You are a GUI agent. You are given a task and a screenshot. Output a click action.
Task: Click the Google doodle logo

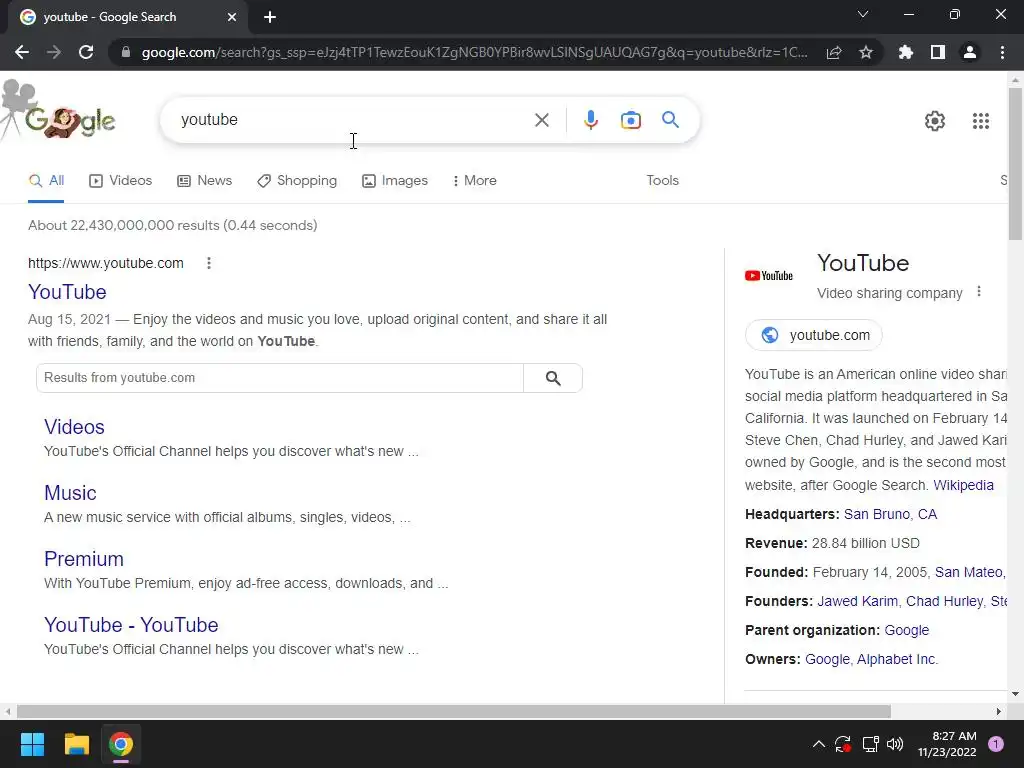tap(59, 111)
